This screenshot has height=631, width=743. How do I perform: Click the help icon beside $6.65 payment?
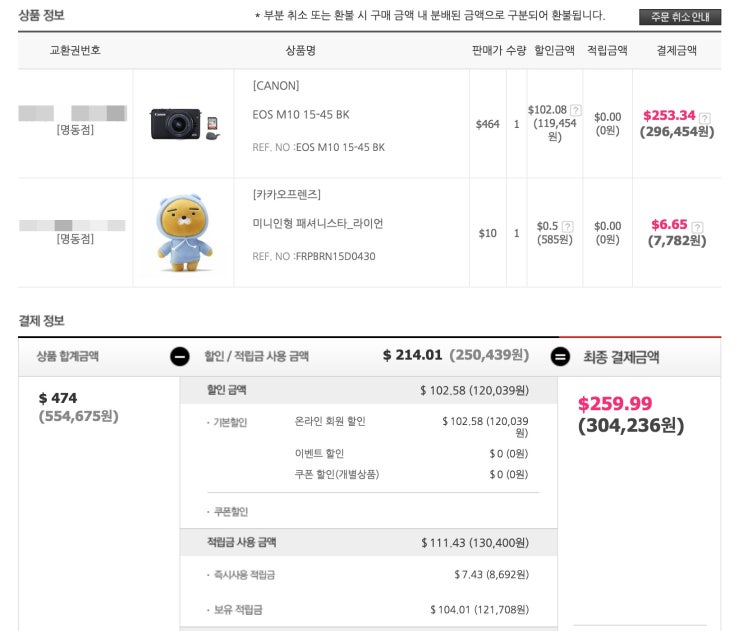click(x=697, y=227)
